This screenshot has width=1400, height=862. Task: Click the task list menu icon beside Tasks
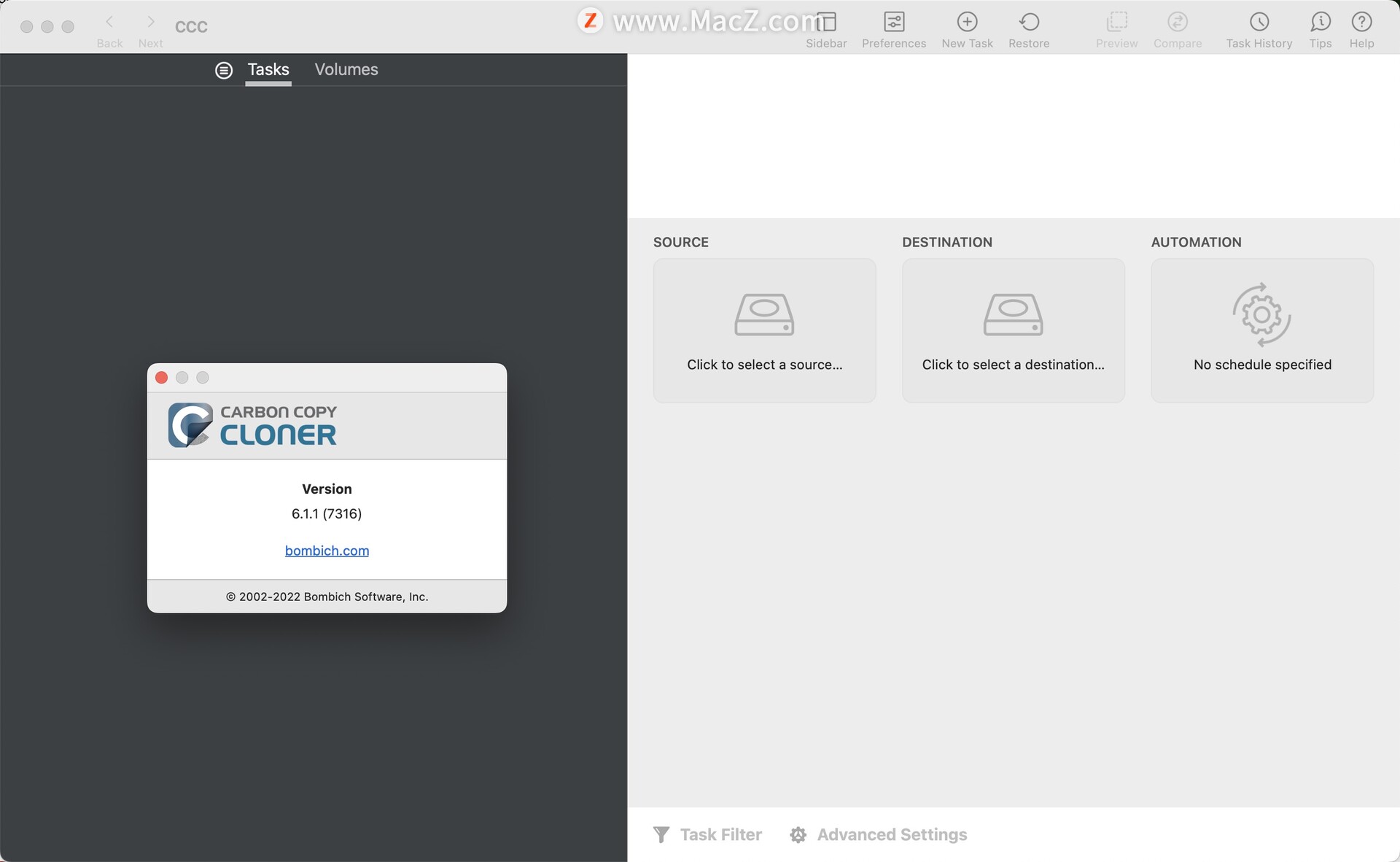pos(224,70)
